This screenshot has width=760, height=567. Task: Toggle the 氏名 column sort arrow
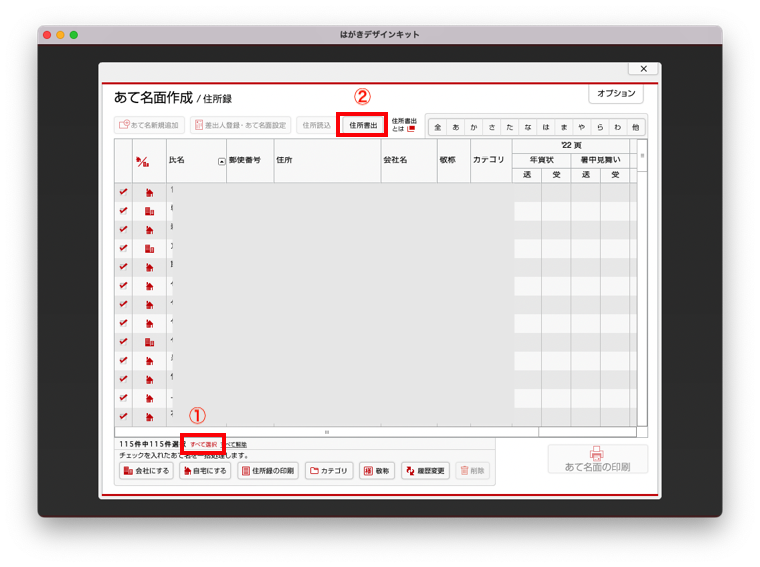tap(222, 162)
